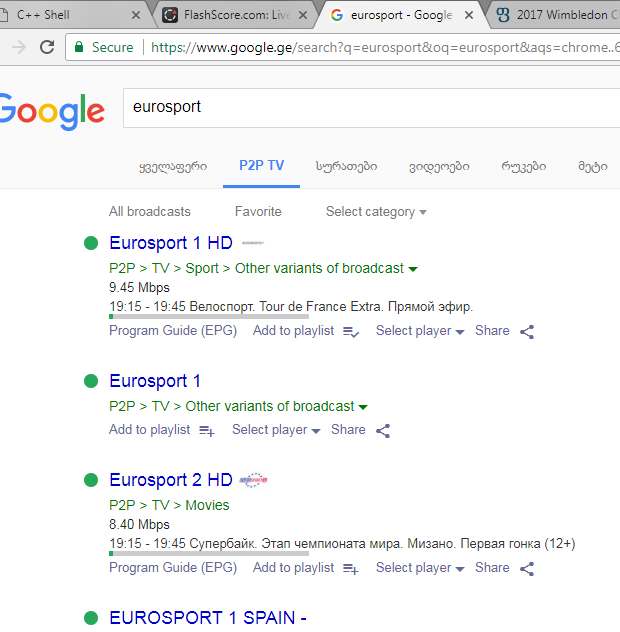Click the Eurosport 2 HD channel logo
The image size is (620, 632).
tap(253, 480)
